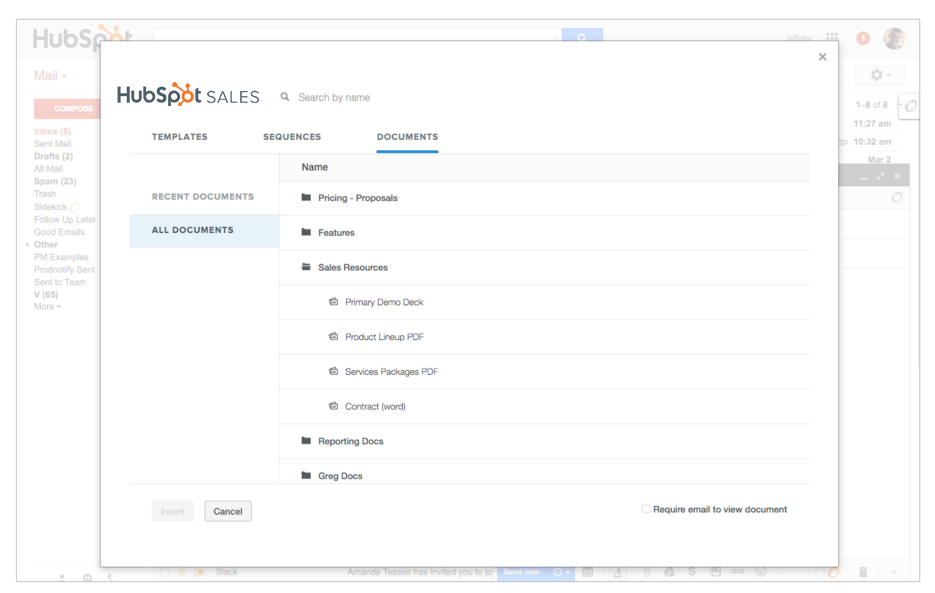935x593 pixels.
Task: Open the PM Examples label
Action: (61, 257)
